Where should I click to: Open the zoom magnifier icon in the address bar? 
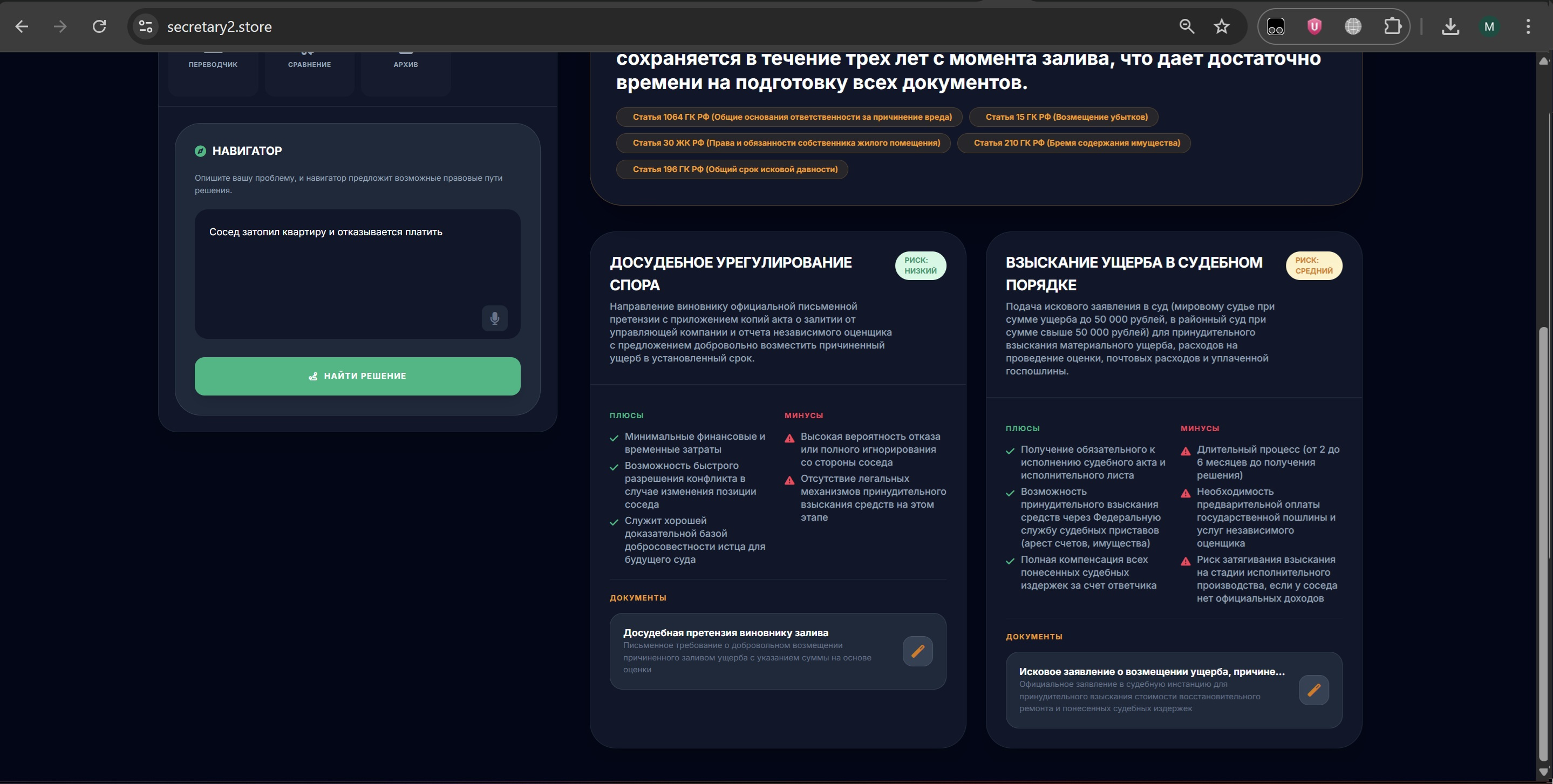tap(1187, 26)
